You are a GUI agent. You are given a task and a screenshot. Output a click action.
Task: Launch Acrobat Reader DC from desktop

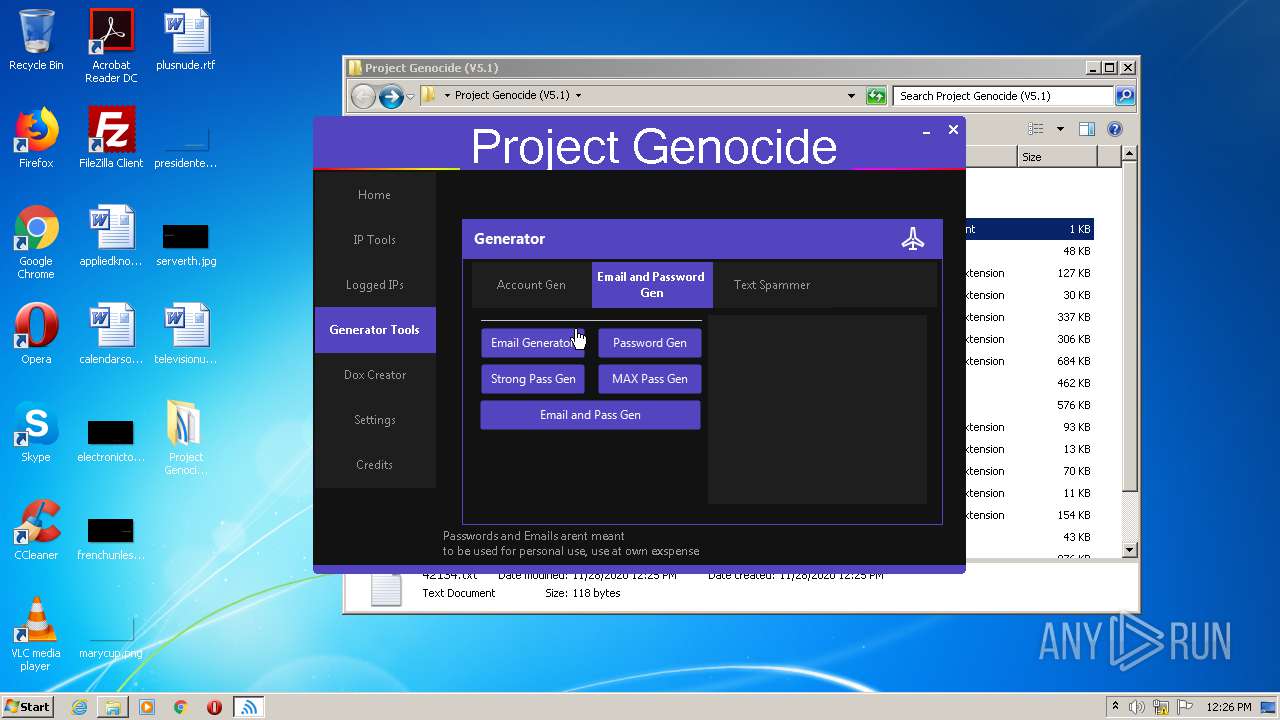coord(111,46)
